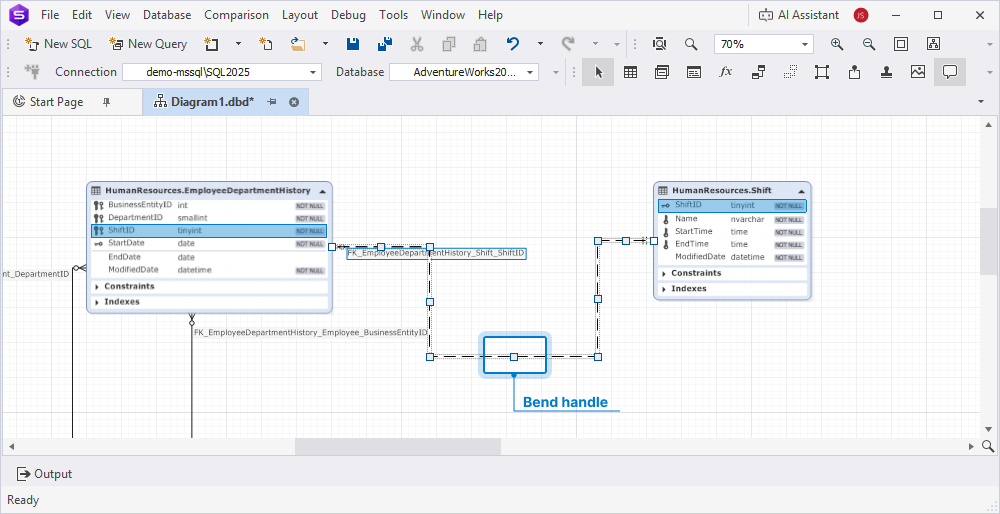Open the Comparison menu
Screen dimensions: 1000x514
pyautogui.click(x=237, y=15)
